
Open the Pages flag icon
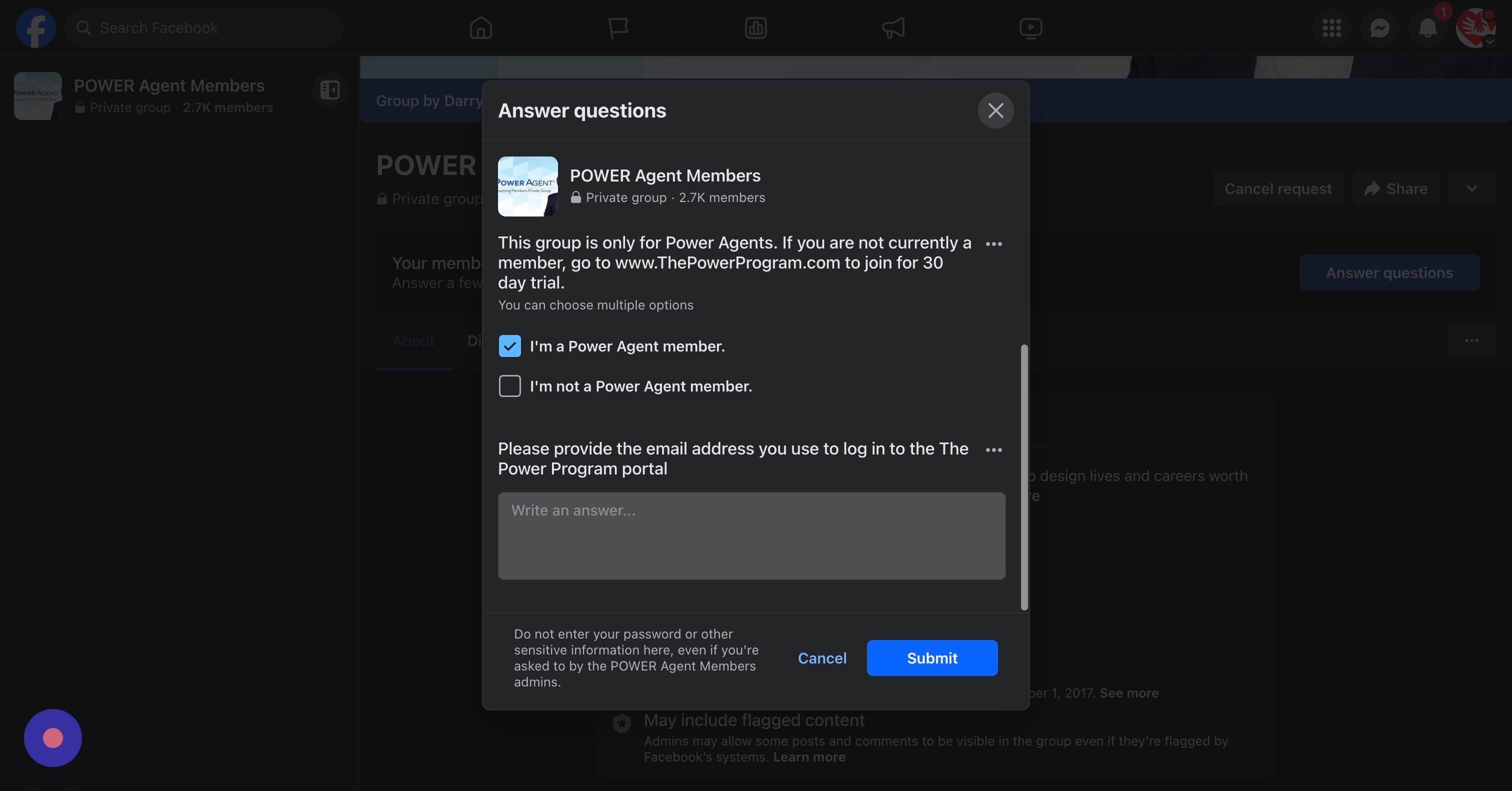point(617,27)
